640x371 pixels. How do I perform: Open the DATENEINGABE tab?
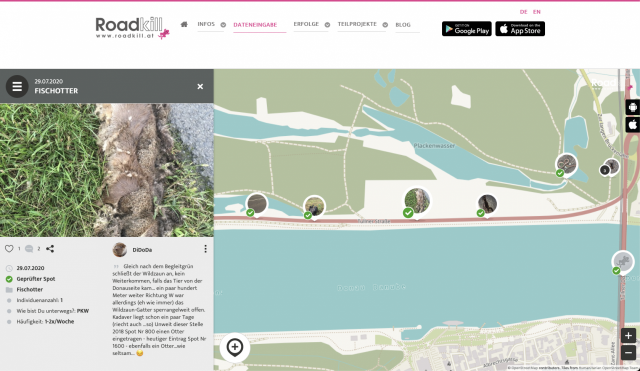[x=255, y=25]
